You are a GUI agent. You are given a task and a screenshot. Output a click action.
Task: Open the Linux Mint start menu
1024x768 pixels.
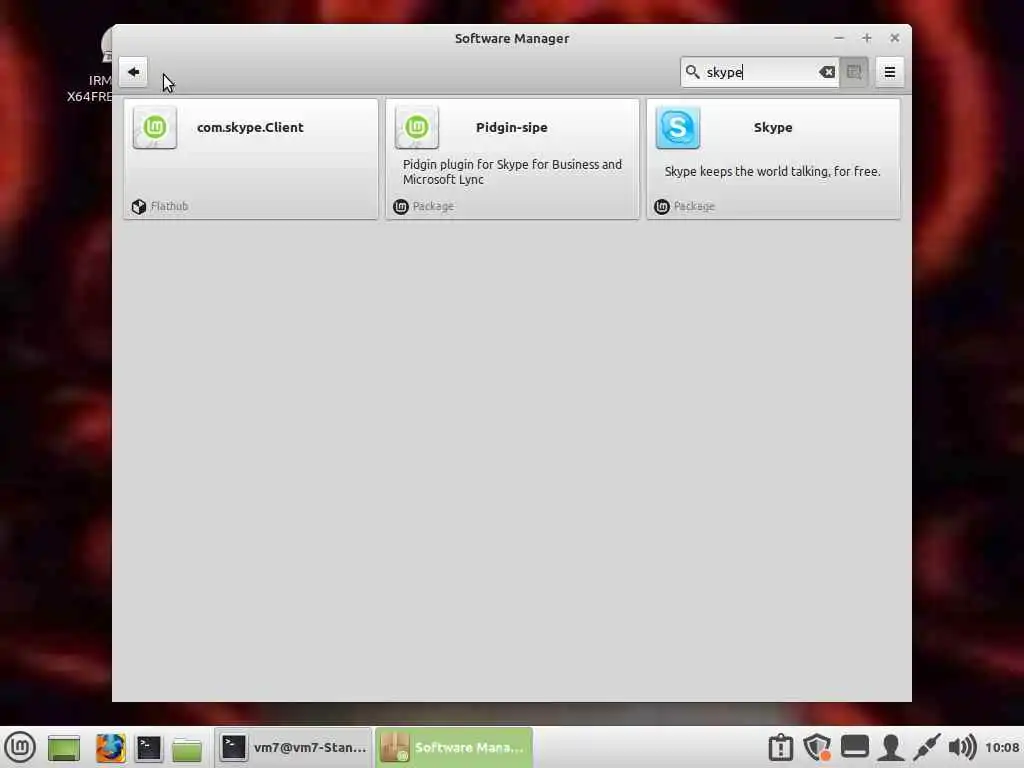pyautogui.click(x=20, y=747)
